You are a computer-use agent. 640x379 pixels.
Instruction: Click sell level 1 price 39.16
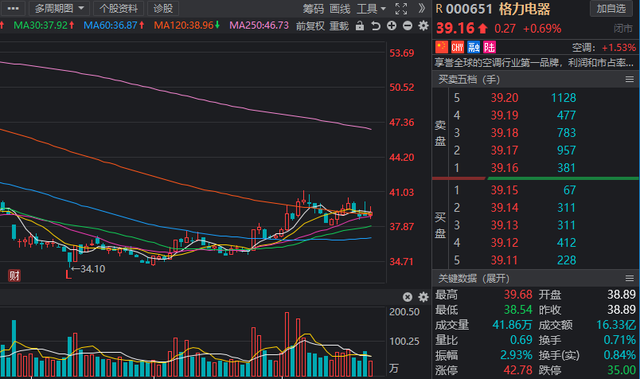[504, 168]
